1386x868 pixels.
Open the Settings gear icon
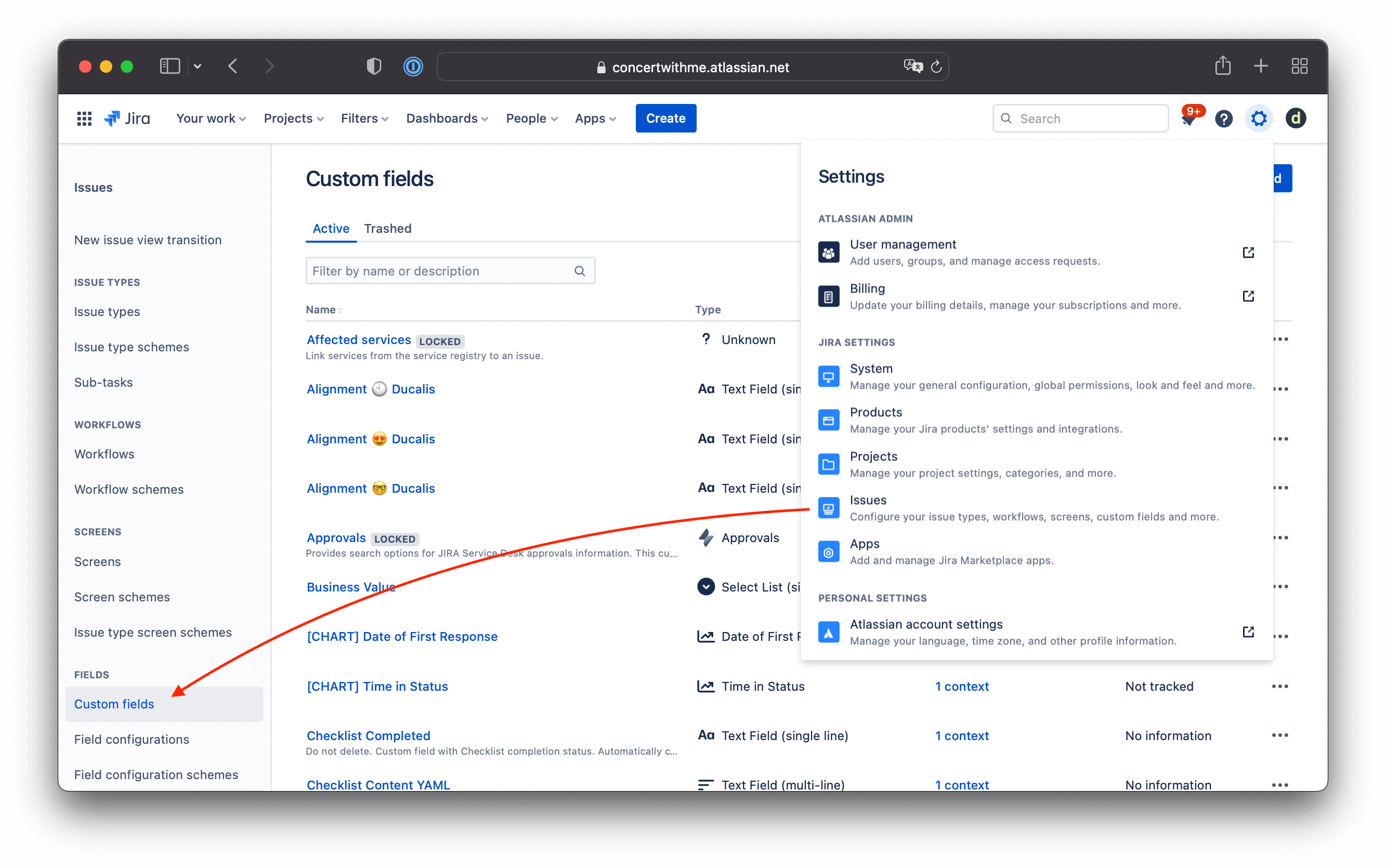(x=1259, y=119)
